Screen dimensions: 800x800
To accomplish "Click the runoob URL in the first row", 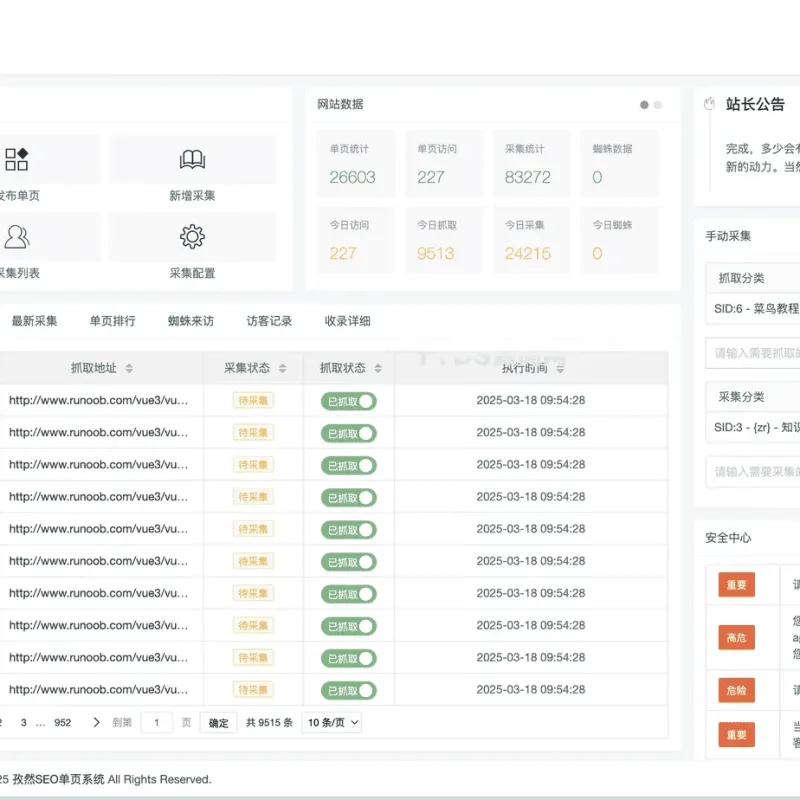I will coord(98,401).
